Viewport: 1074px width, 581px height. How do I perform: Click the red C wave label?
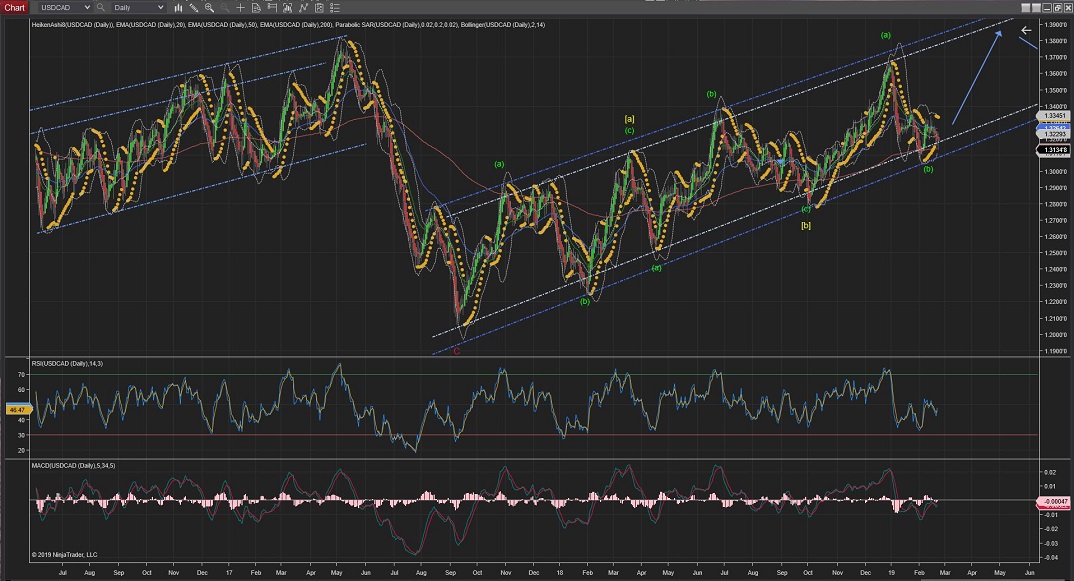[x=456, y=351]
